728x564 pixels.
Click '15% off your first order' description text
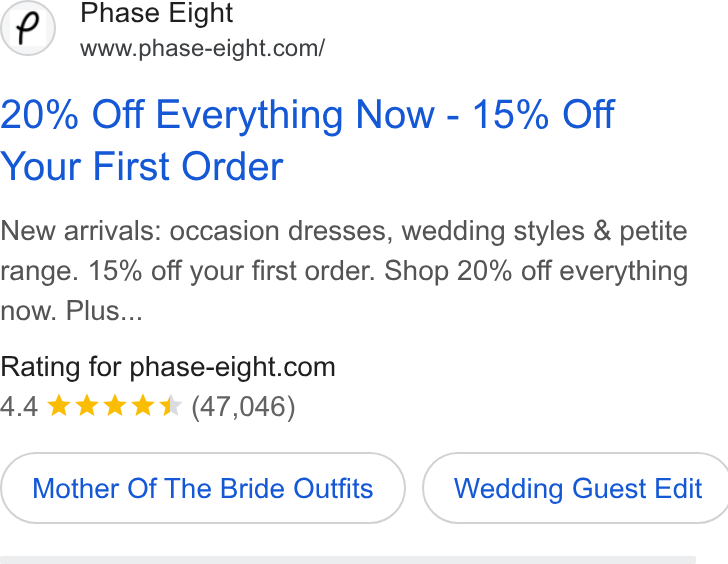click(231, 271)
